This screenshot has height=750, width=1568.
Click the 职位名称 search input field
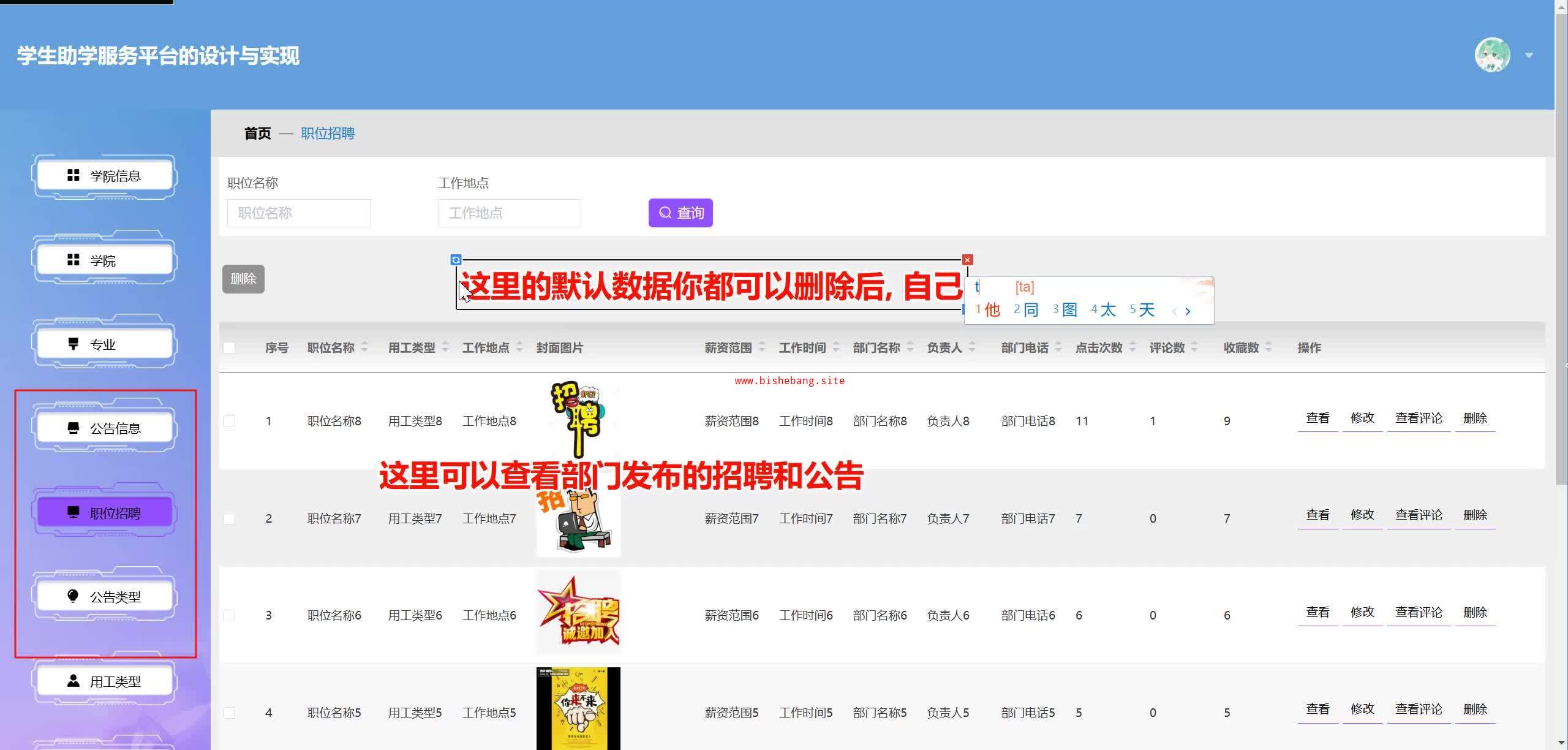click(299, 213)
